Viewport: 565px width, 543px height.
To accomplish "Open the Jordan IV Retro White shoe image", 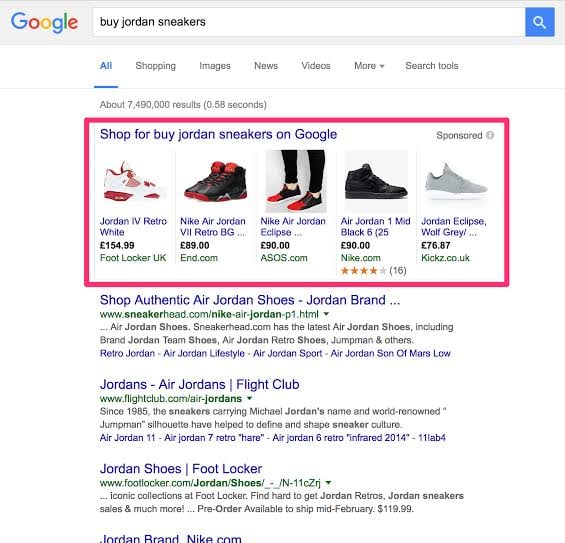I will tap(135, 181).
